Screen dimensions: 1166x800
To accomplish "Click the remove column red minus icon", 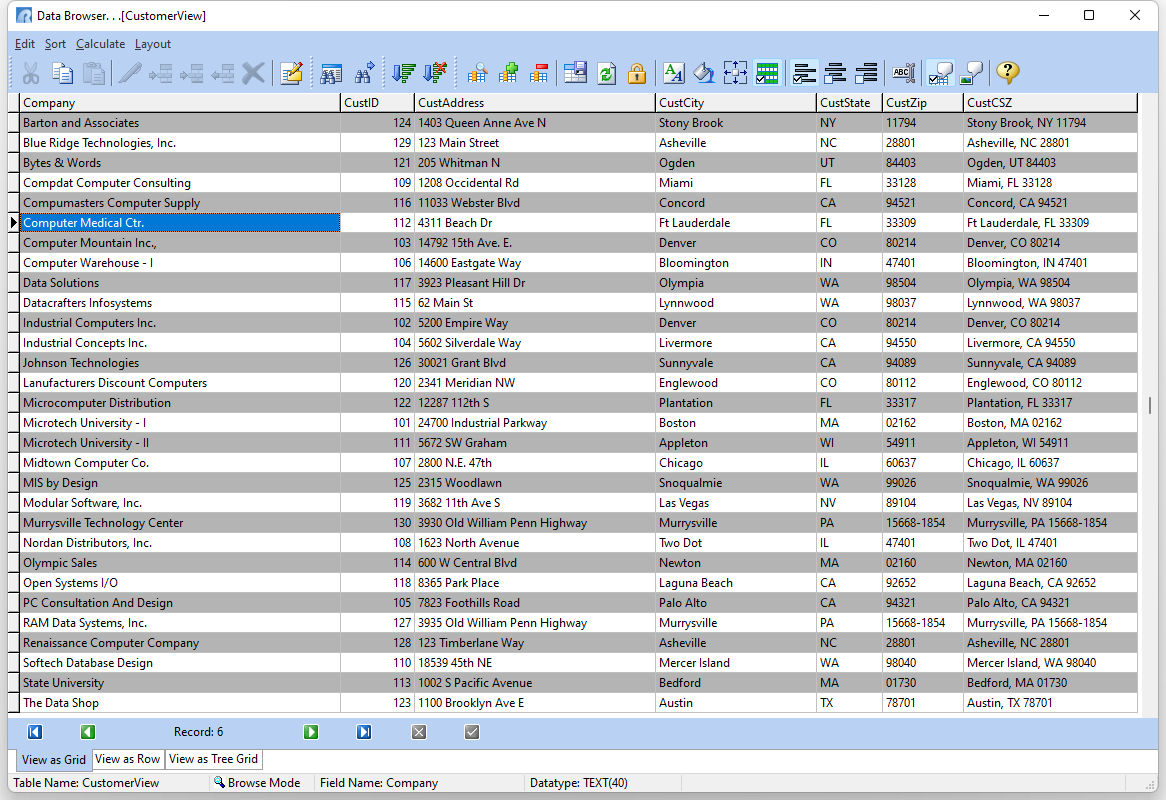I will (x=539, y=73).
